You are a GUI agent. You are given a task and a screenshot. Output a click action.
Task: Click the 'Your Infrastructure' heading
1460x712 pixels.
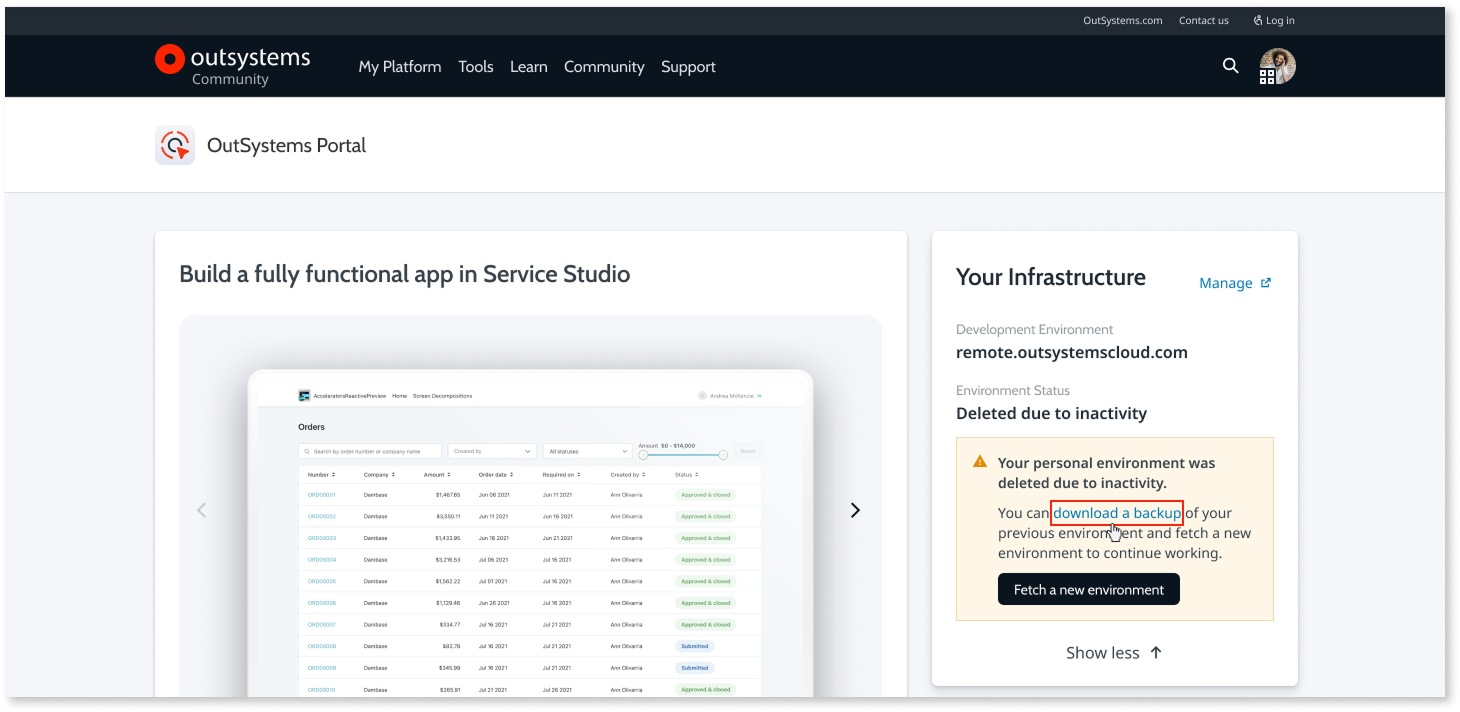(1051, 277)
